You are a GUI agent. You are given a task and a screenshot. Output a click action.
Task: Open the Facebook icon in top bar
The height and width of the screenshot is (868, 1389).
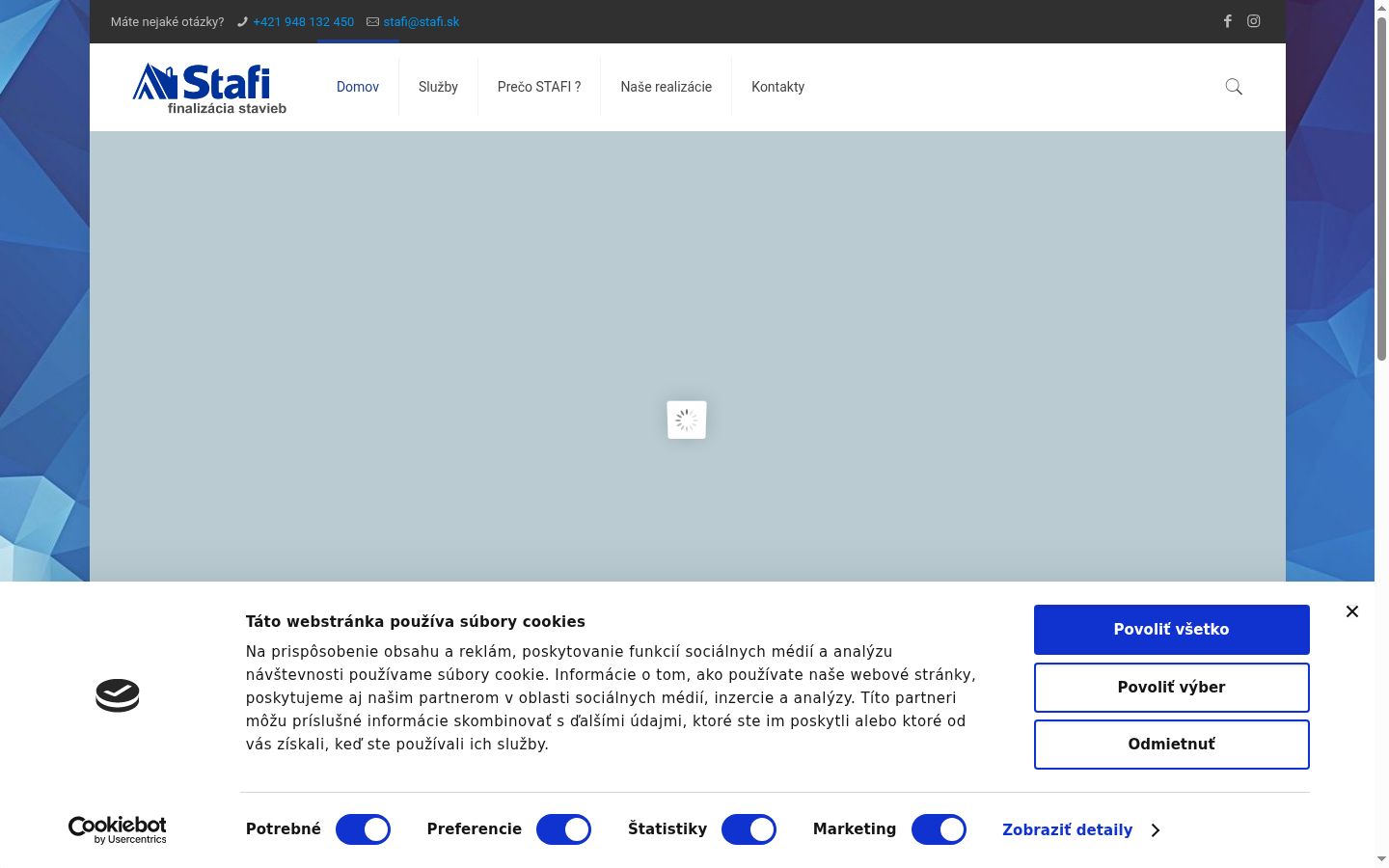tap(1227, 21)
